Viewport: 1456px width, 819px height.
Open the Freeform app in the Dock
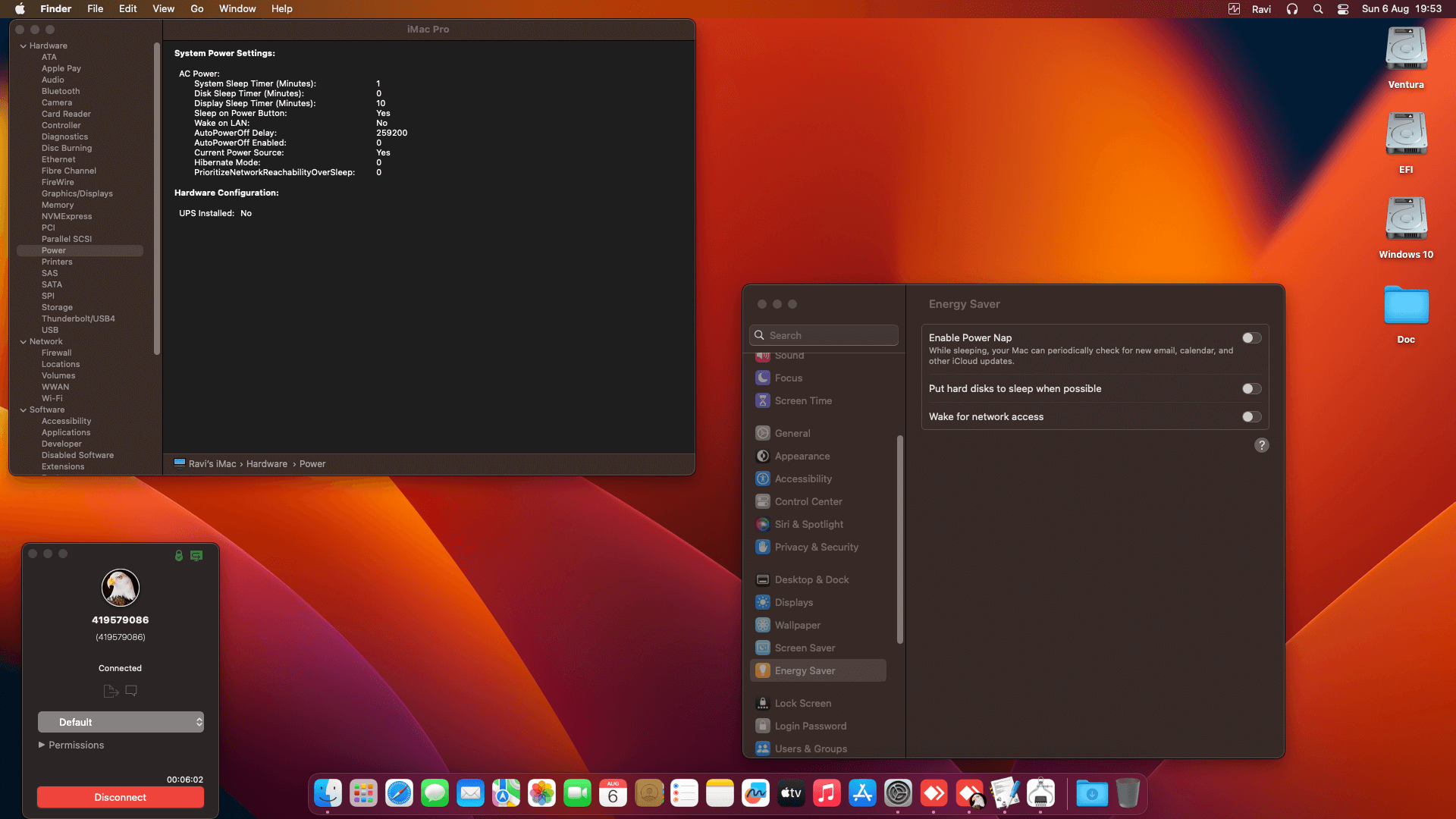tap(755, 793)
